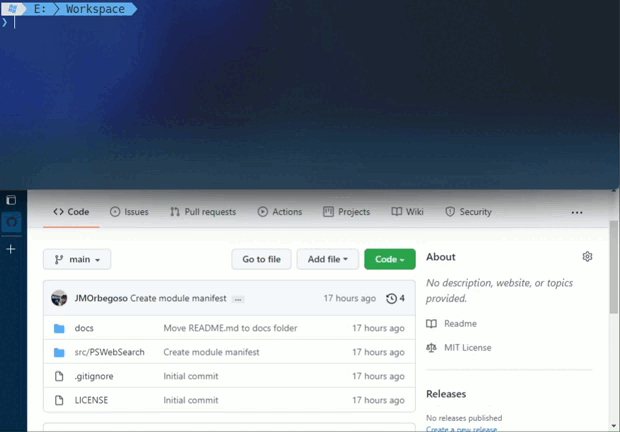The height and width of the screenshot is (432, 620).
Task: Click the src/PSWebSearch folder icon
Action: (x=59, y=352)
